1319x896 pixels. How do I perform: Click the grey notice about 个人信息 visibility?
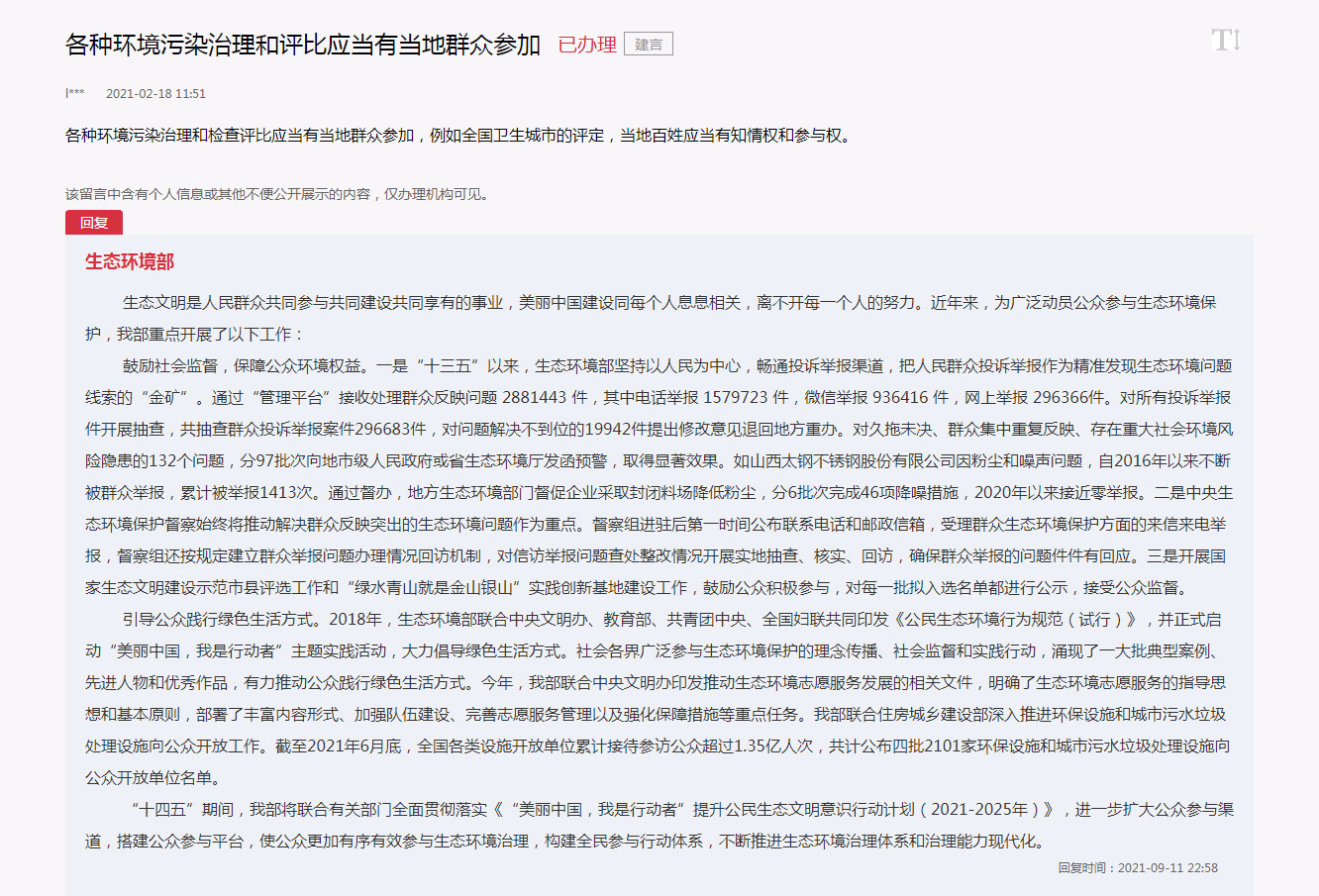point(277,194)
